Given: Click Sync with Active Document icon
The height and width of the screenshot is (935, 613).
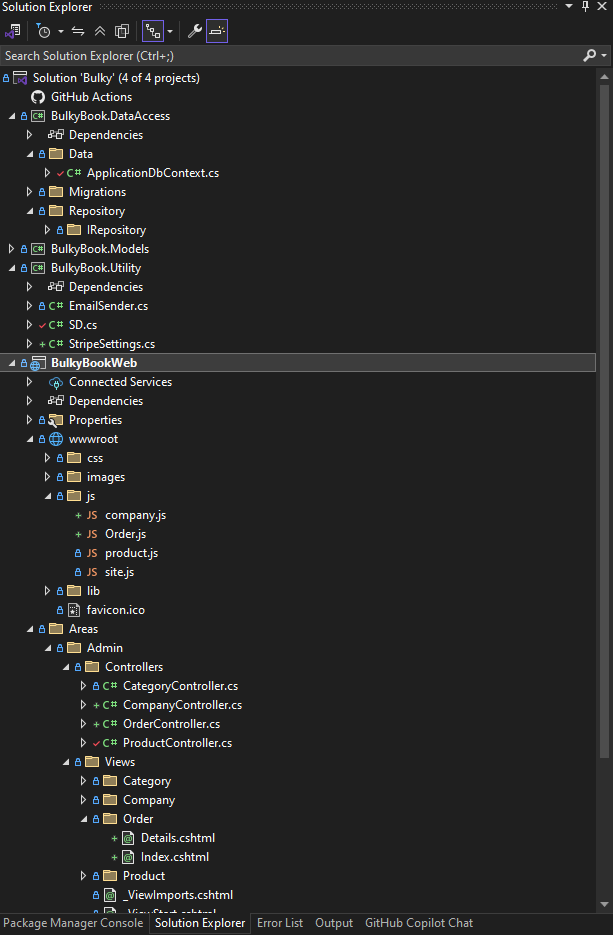Looking at the screenshot, I should (x=78, y=31).
